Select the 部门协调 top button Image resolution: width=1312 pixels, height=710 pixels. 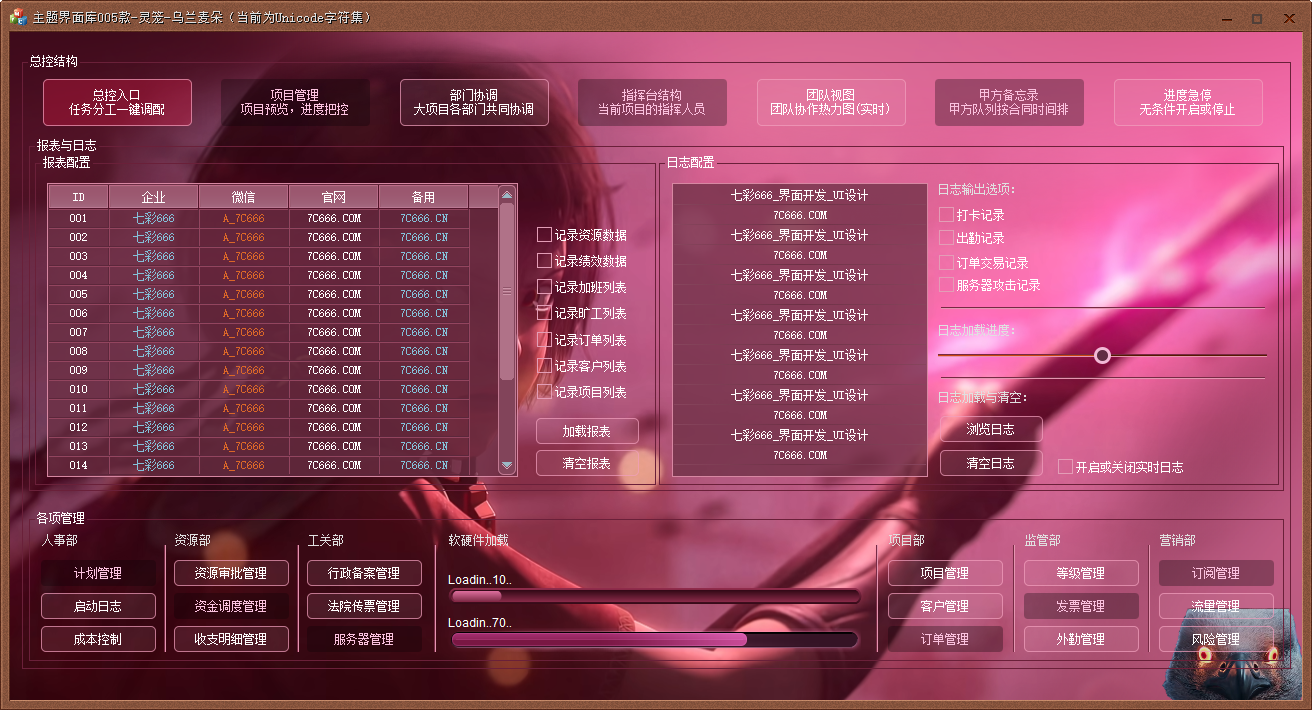pyautogui.click(x=474, y=102)
